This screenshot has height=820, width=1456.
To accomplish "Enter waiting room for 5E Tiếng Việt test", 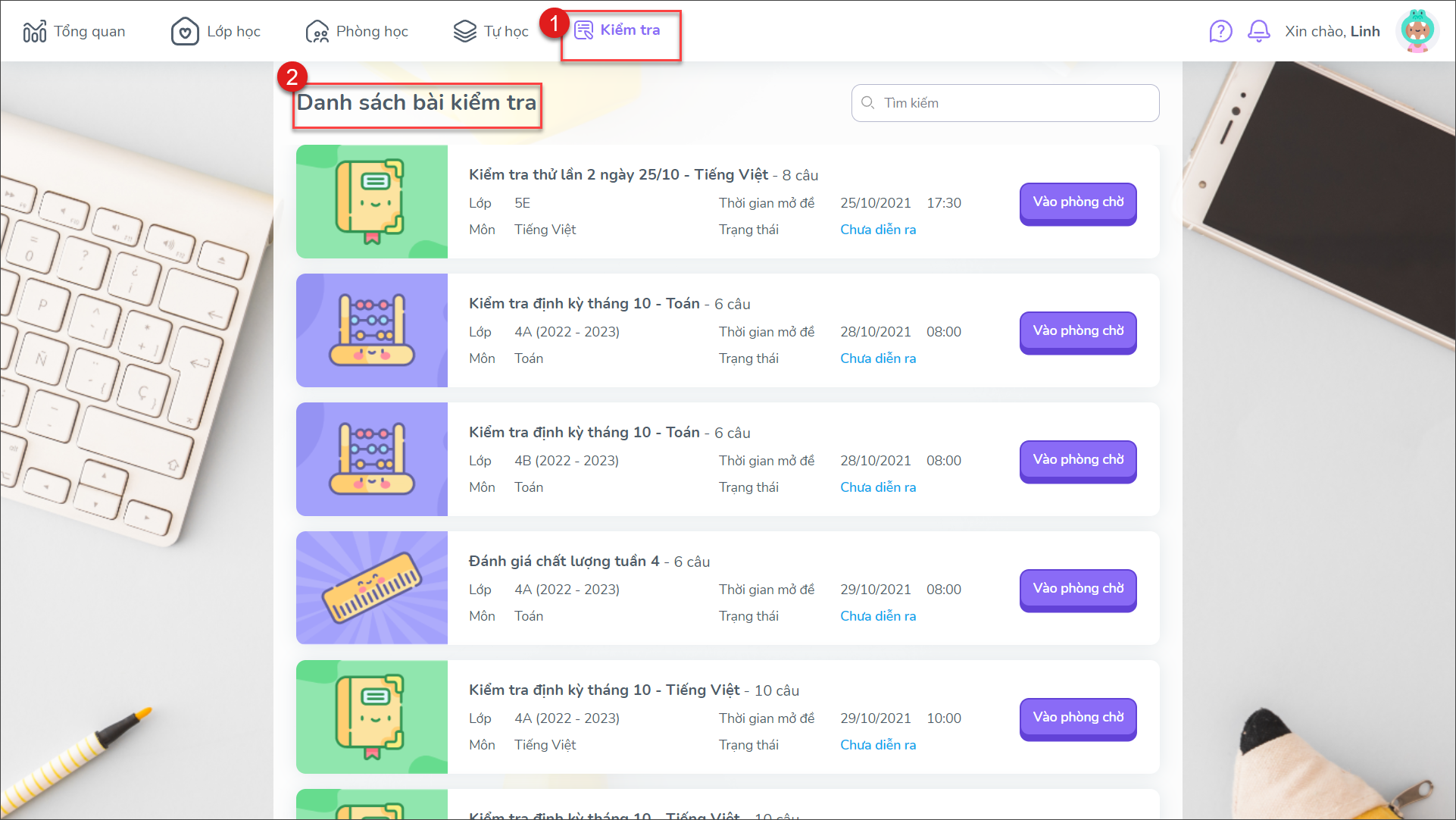I will tap(1077, 202).
